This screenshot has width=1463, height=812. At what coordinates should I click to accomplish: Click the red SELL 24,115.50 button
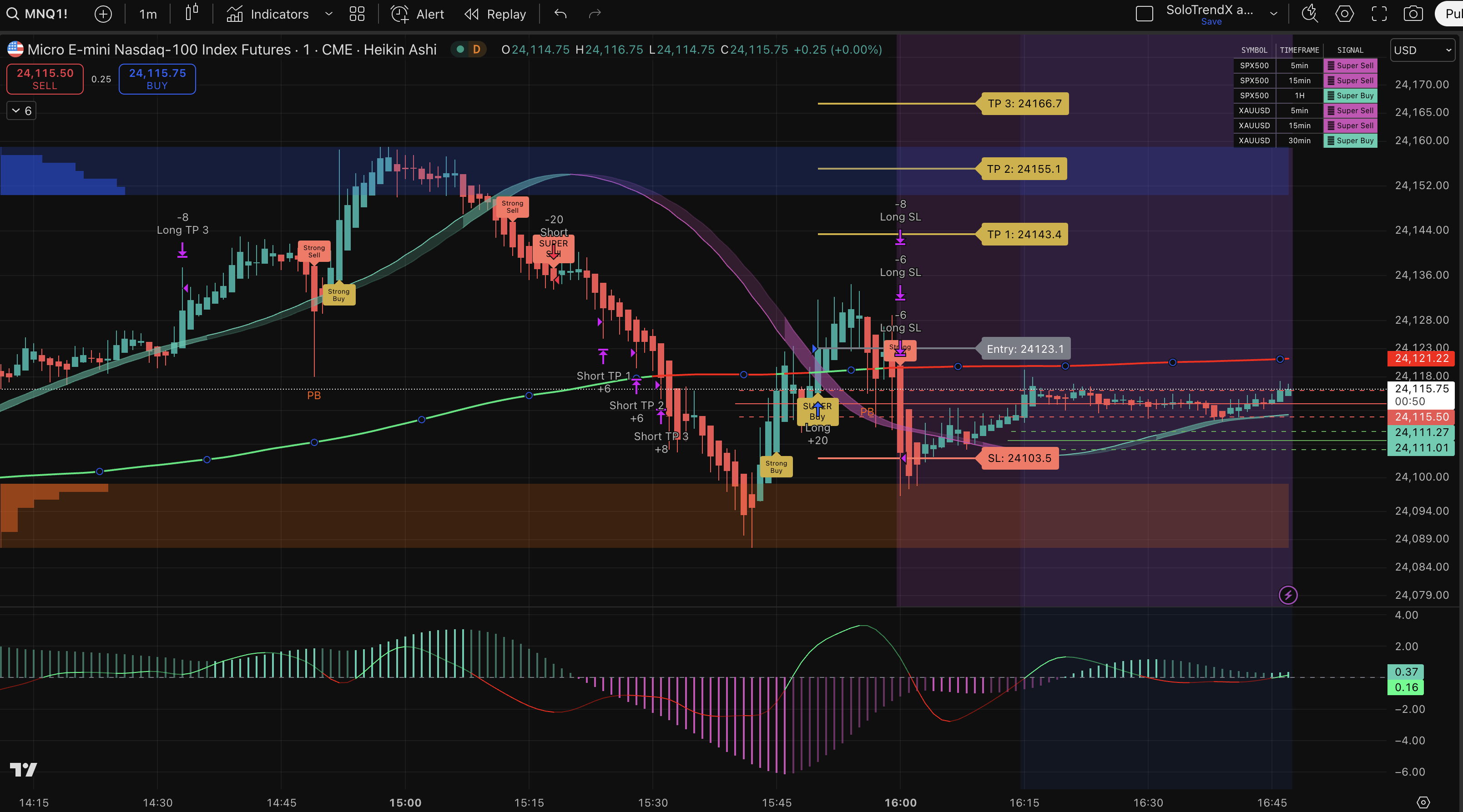pos(45,79)
